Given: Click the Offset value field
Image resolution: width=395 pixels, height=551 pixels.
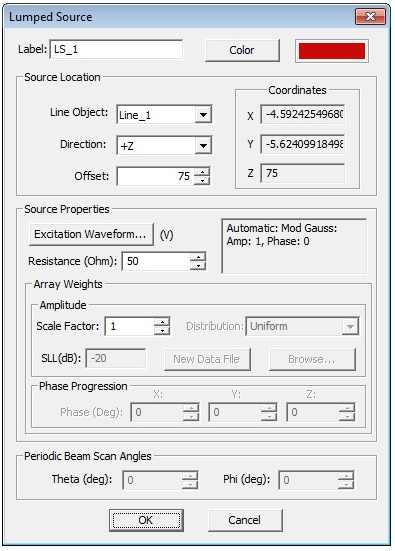Looking at the screenshot, I should [x=156, y=176].
